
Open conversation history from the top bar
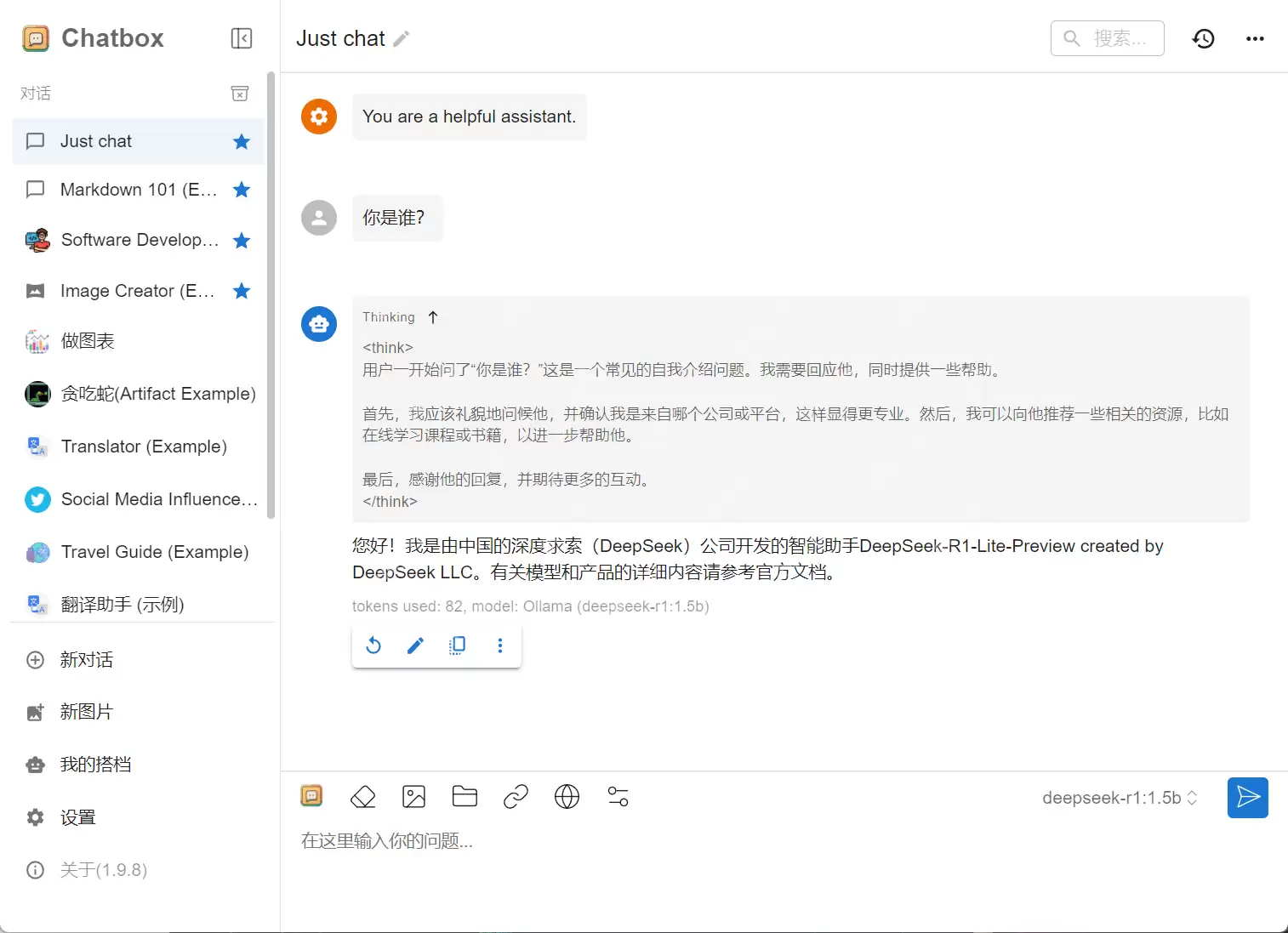tap(1203, 38)
